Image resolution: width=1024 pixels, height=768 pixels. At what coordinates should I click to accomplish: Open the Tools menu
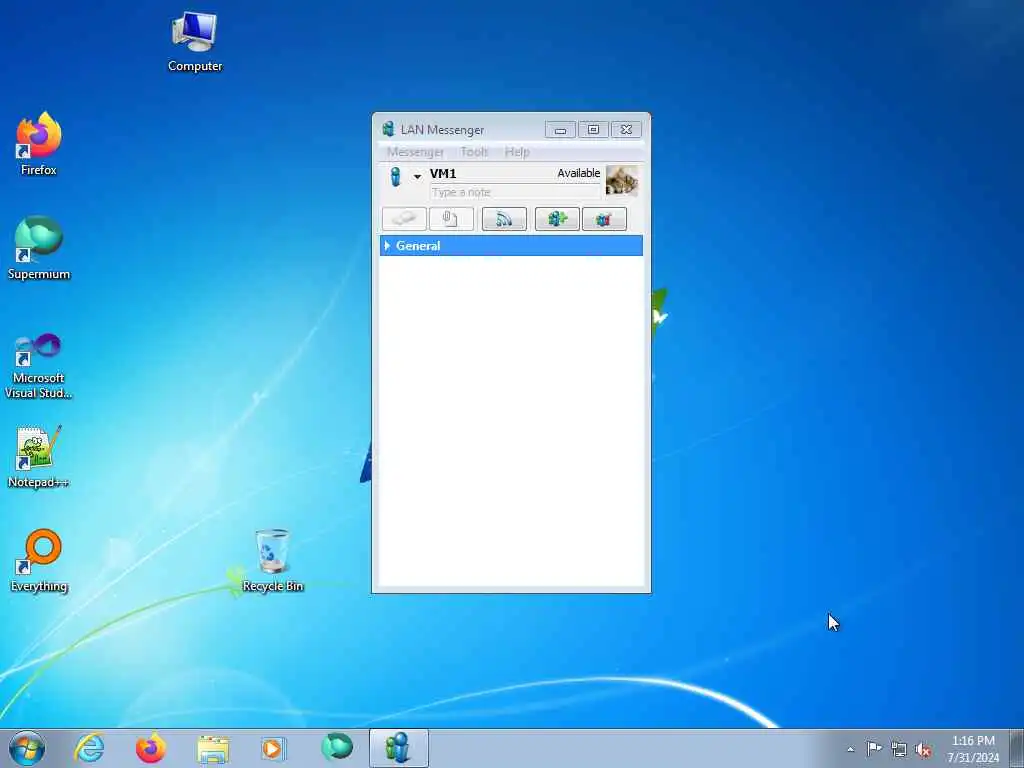(x=474, y=152)
